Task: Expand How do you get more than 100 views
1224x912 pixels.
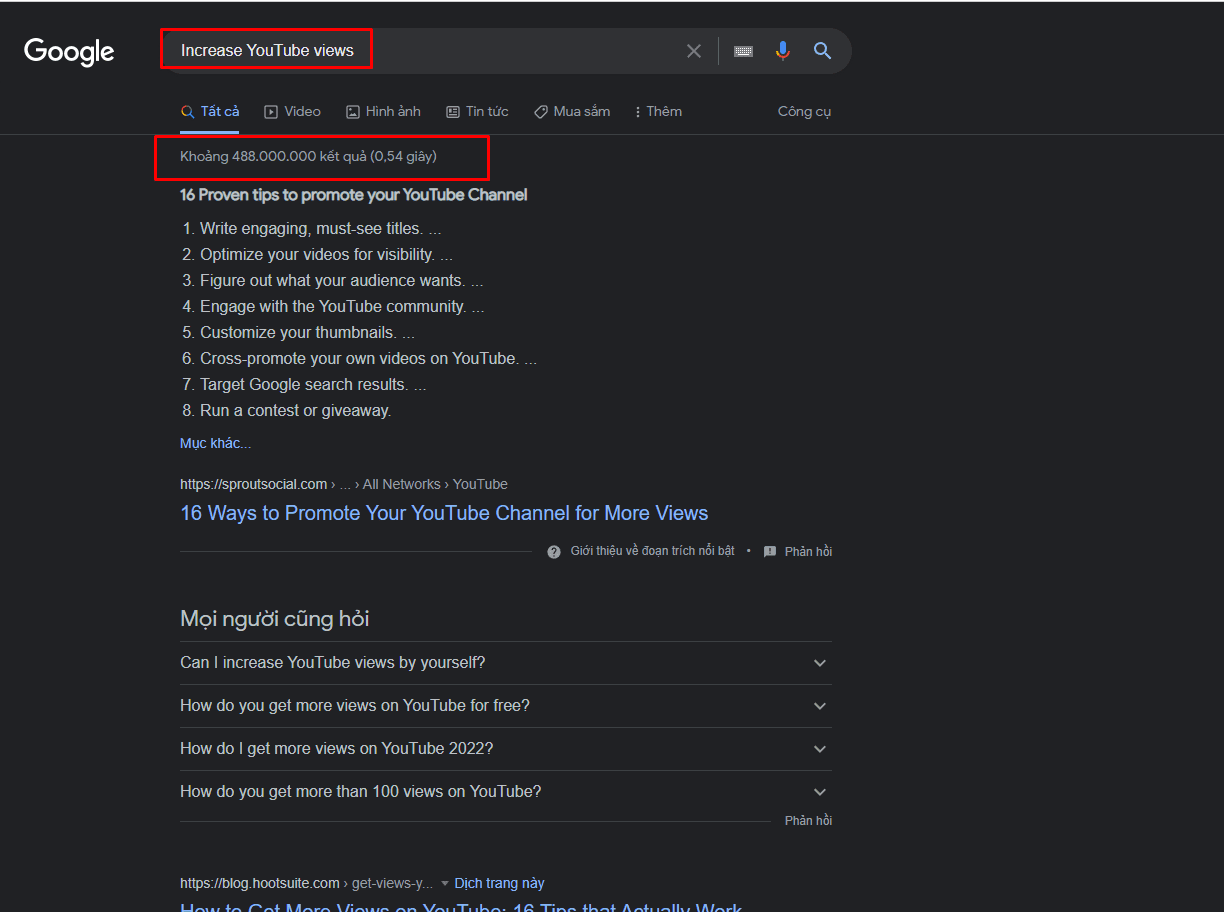Action: pyautogui.click(x=506, y=792)
